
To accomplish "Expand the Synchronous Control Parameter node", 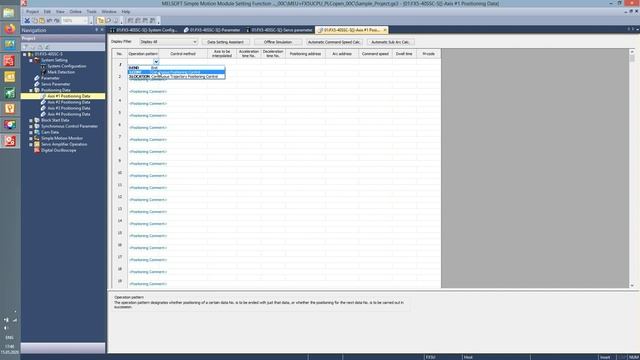I will (x=31, y=127).
